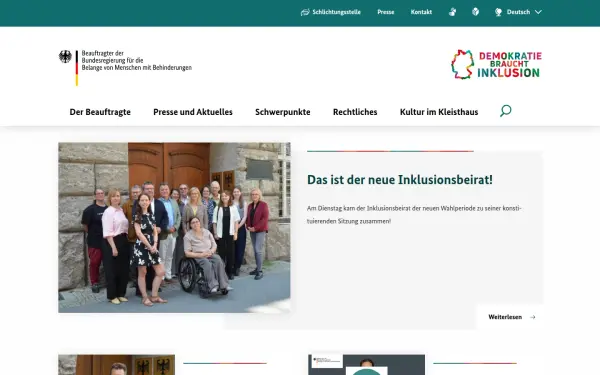Open the Der Beauftragte menu
The image size is (600, 375).
pos(100,112)
